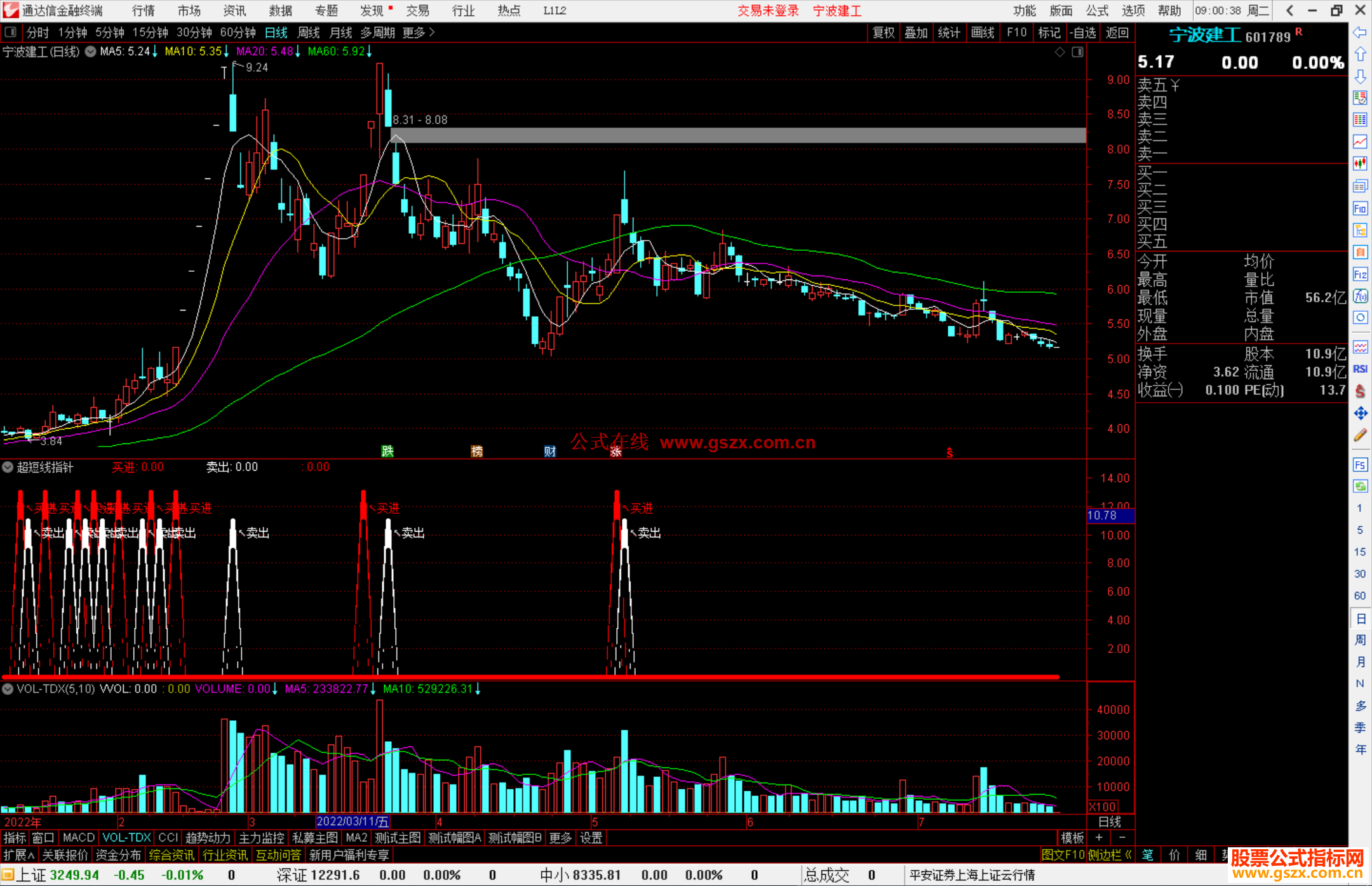The width and height of the screenshot is (1372, 886).
Task: Click the top-left panel layout icon
Action: [x=11, y=32]
